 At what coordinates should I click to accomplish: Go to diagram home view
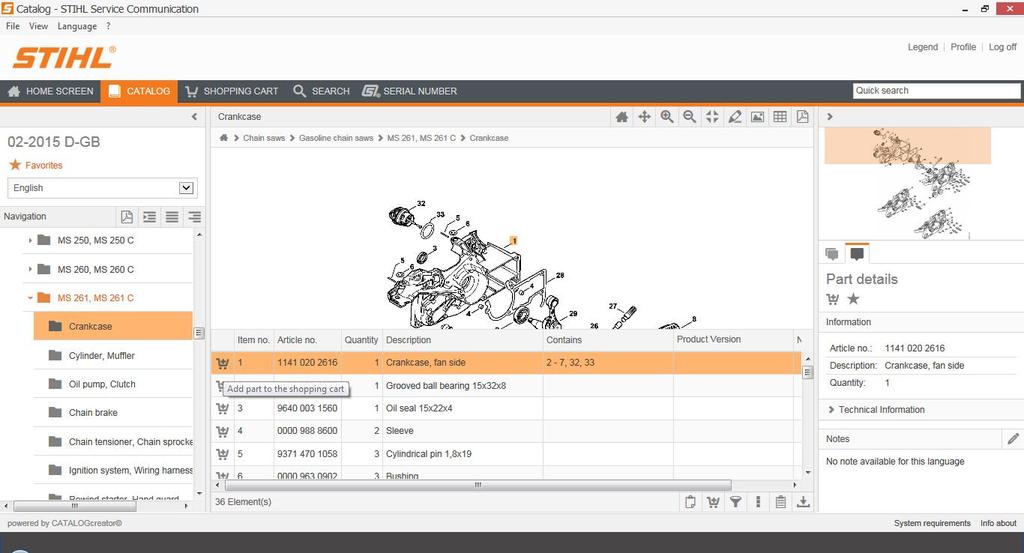[622, 117]
